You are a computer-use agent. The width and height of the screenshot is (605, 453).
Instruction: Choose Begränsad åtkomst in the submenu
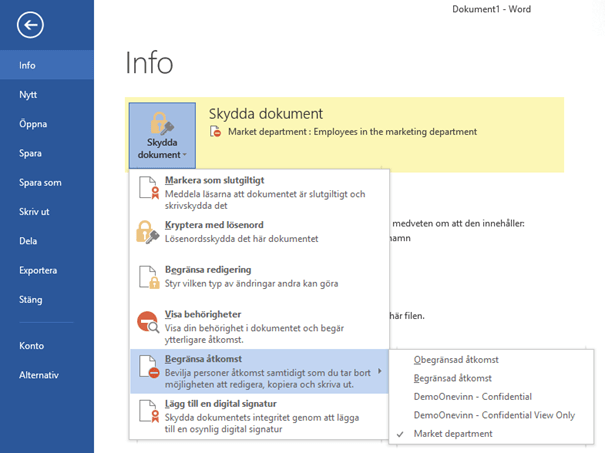[x=454, y=378]
